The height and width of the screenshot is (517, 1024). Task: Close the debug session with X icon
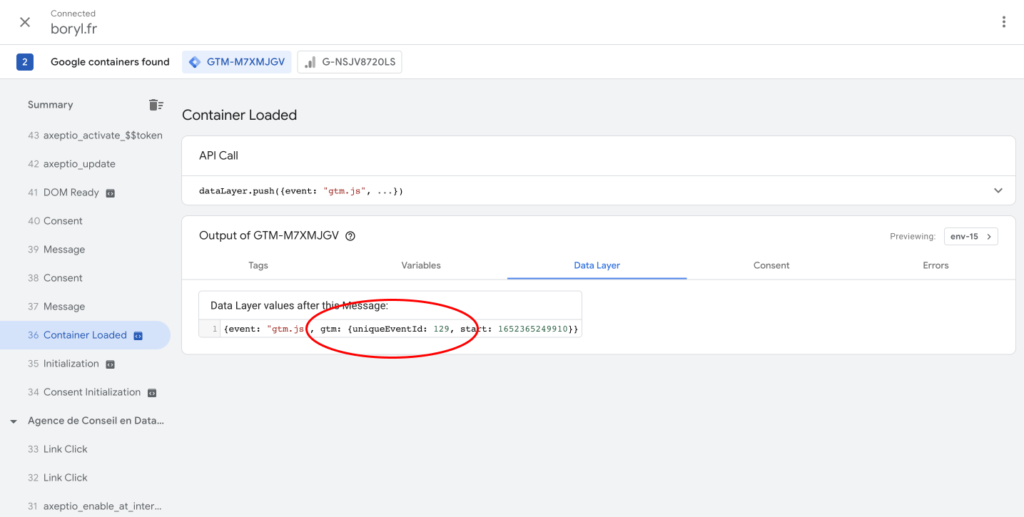(x=25, y=22)
